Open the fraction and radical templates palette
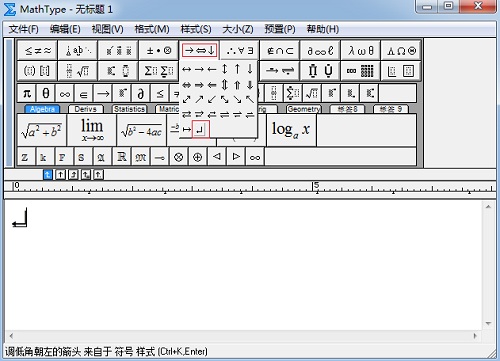Image resolution: width=500 pixels, height=361 pixels. (78, 71)
